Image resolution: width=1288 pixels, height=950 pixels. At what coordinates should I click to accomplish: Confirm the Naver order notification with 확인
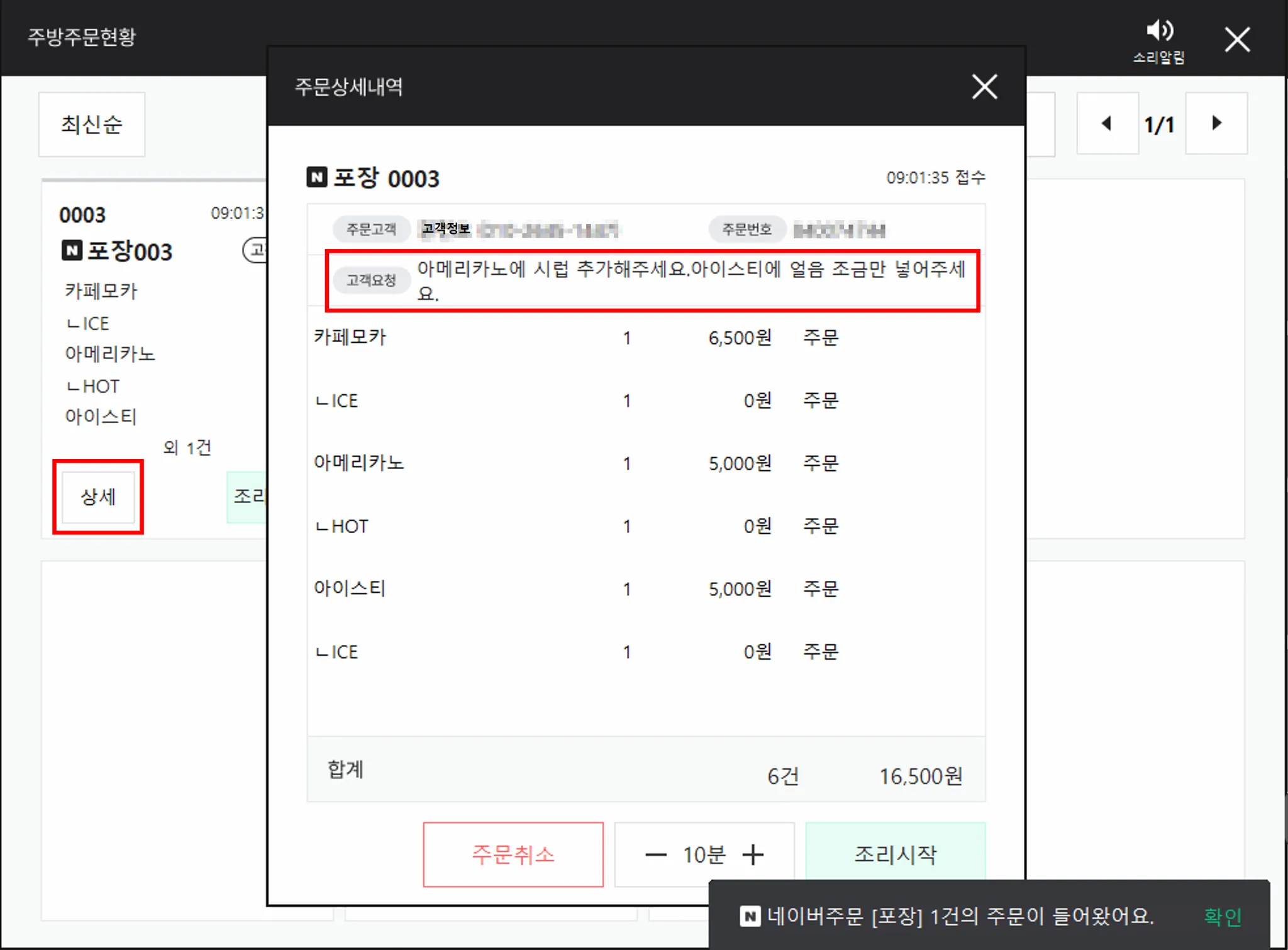(1222, 917)
